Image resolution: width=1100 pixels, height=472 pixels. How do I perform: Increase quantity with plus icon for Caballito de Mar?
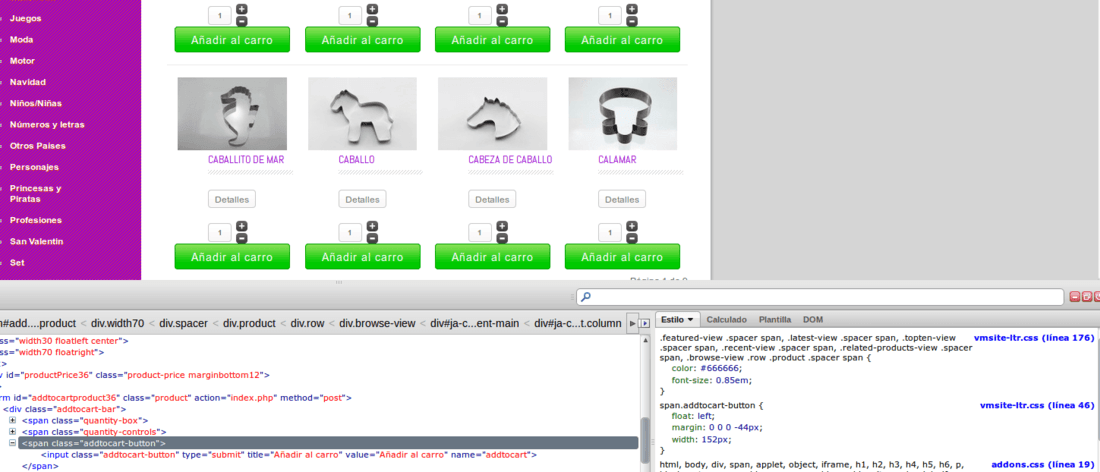pos(242,226)
